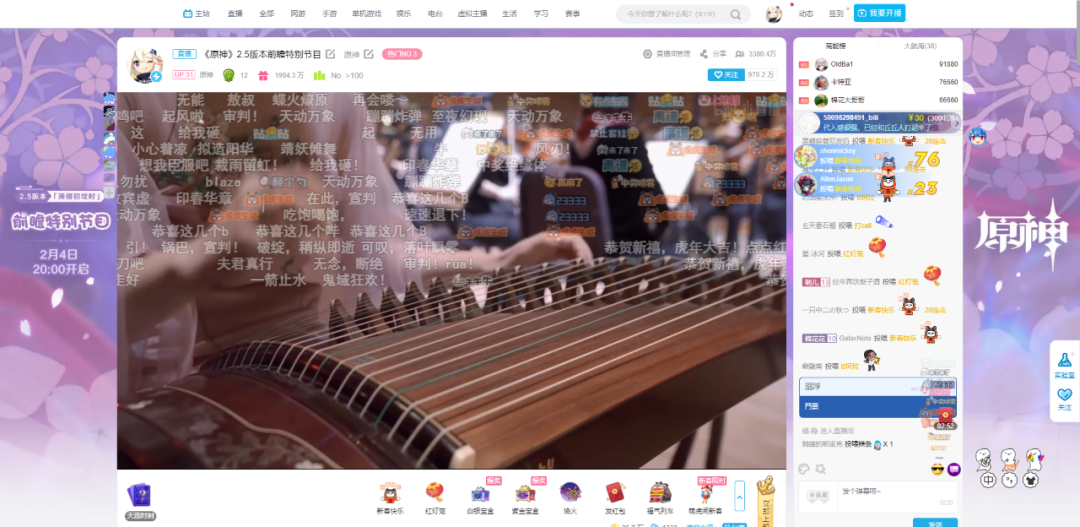Open the user avatar menu in header
1080x527 pixels.
coord(774,14)
